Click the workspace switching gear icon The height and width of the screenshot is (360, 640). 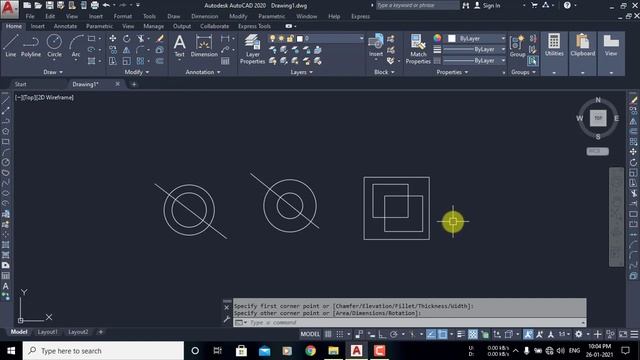point(578,334)
